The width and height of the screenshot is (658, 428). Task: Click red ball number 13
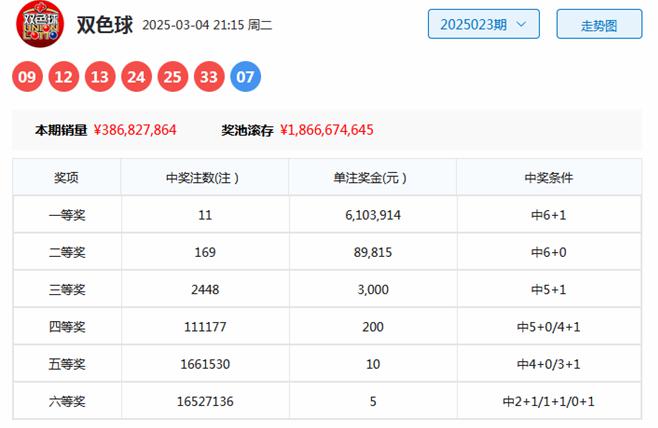click(x=101, y=76)
